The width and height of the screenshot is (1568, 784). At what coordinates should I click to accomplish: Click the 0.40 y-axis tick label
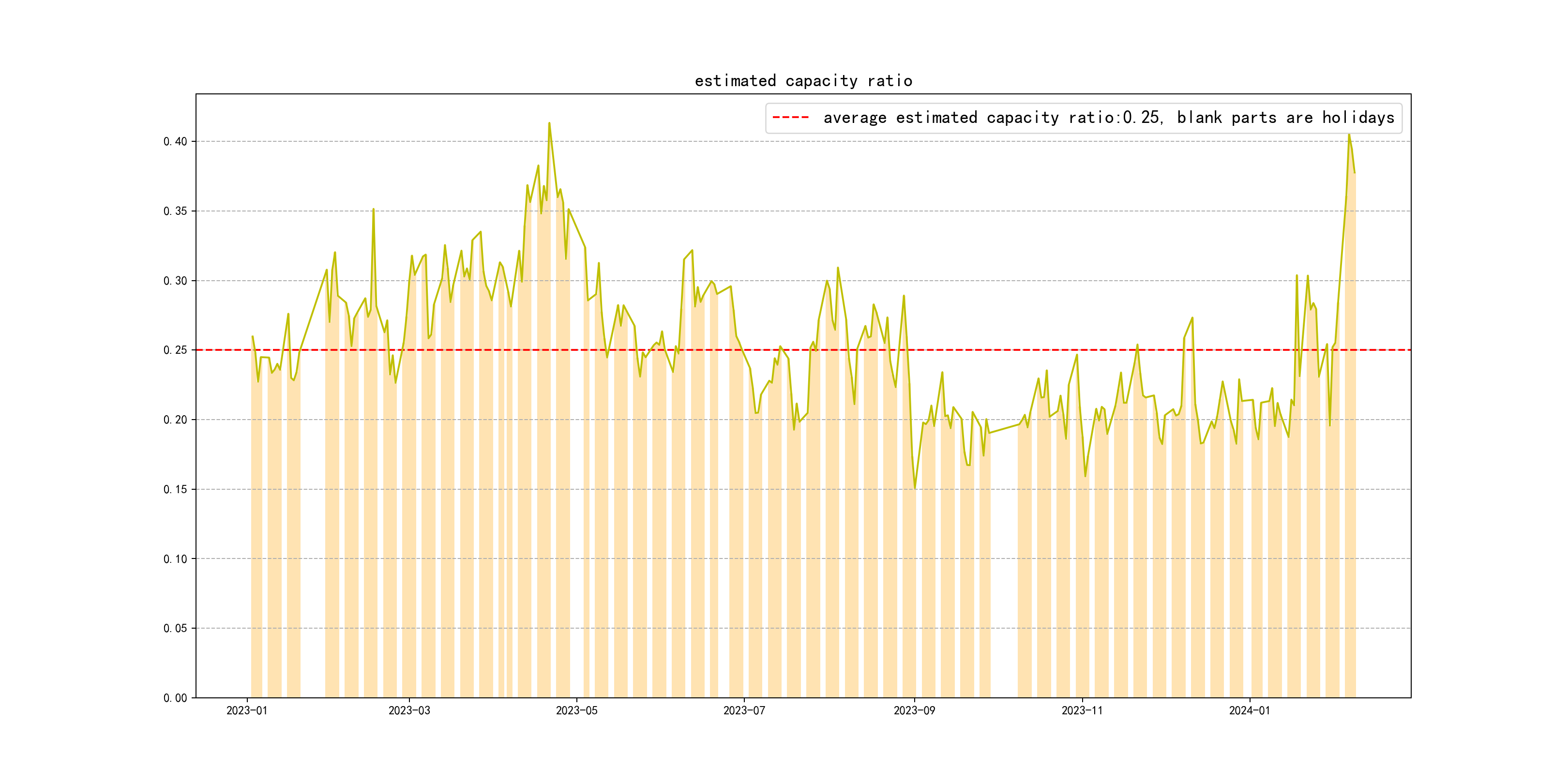coord(175,142)
